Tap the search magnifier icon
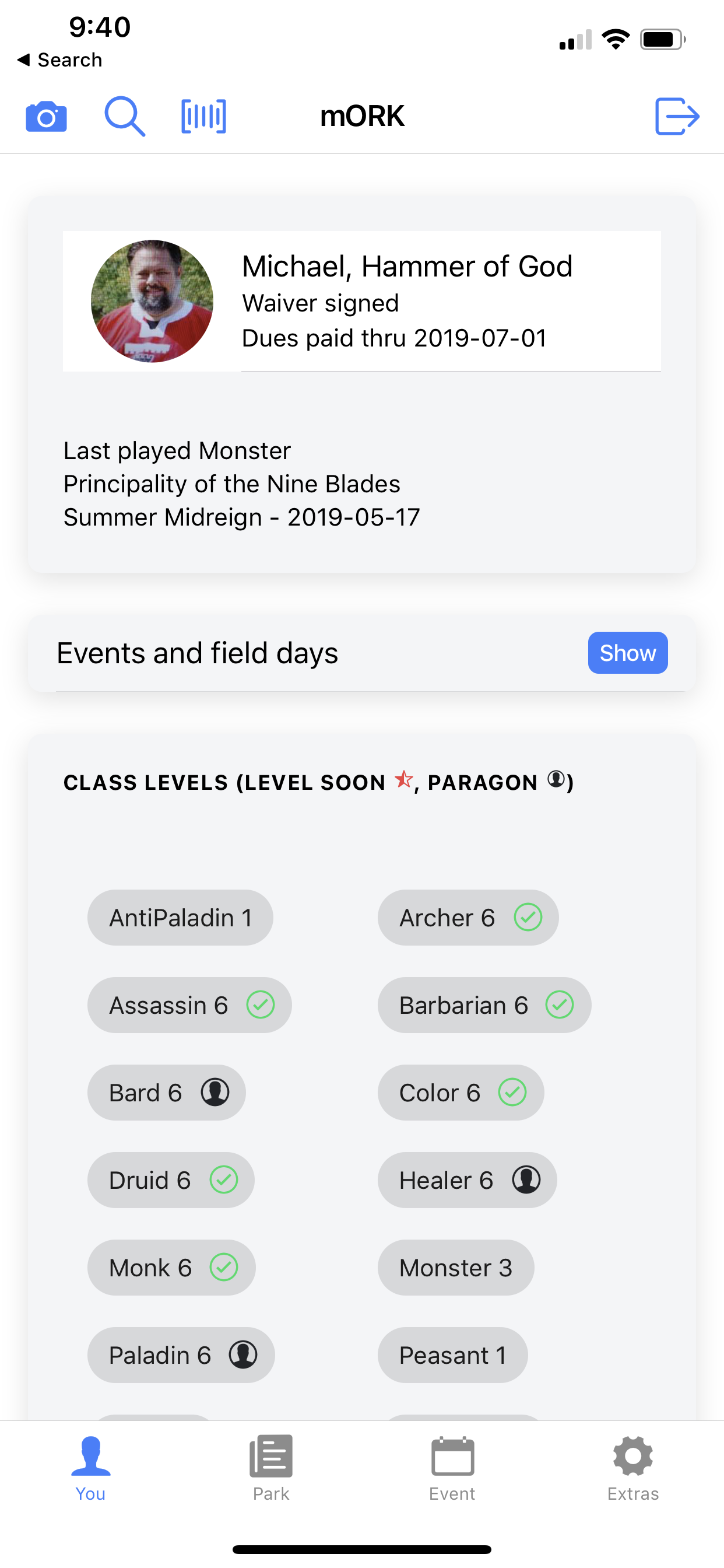724x1568 pixels. tap(125, 116)
